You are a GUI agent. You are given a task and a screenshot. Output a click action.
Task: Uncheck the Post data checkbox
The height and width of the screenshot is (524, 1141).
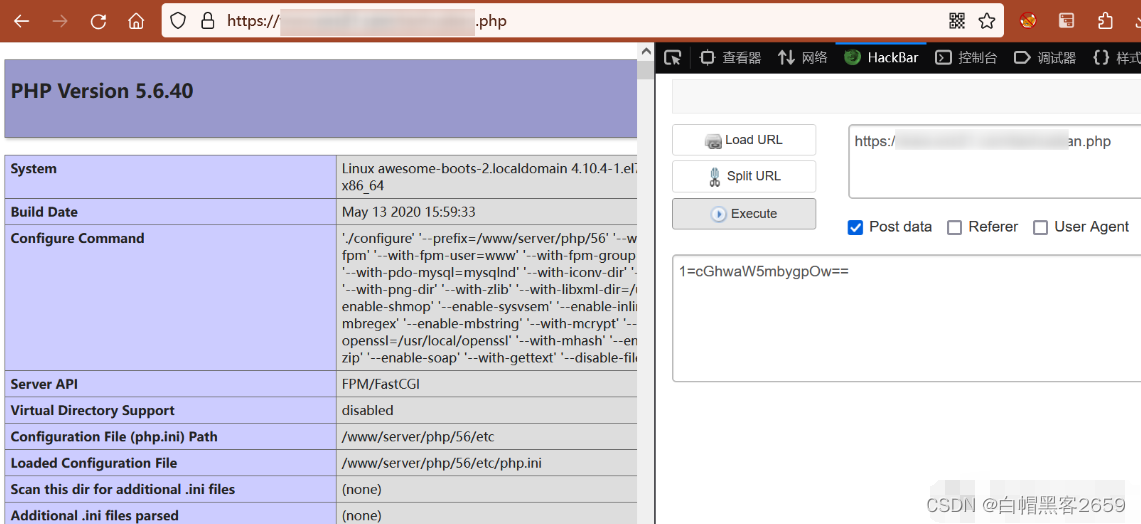coord(856,227)
